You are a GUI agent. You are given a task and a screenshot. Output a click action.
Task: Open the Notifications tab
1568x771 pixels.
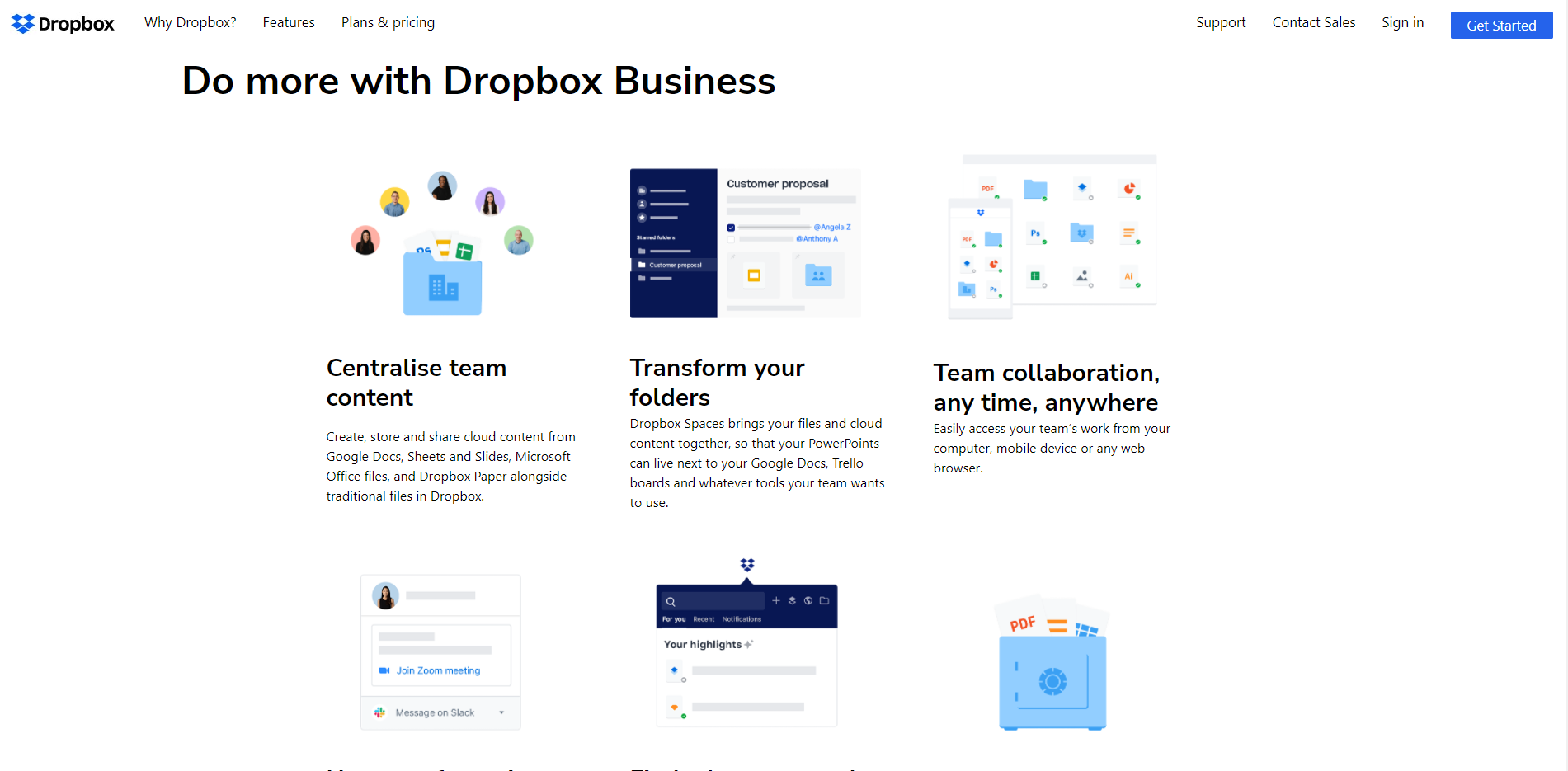coord(742,619)
